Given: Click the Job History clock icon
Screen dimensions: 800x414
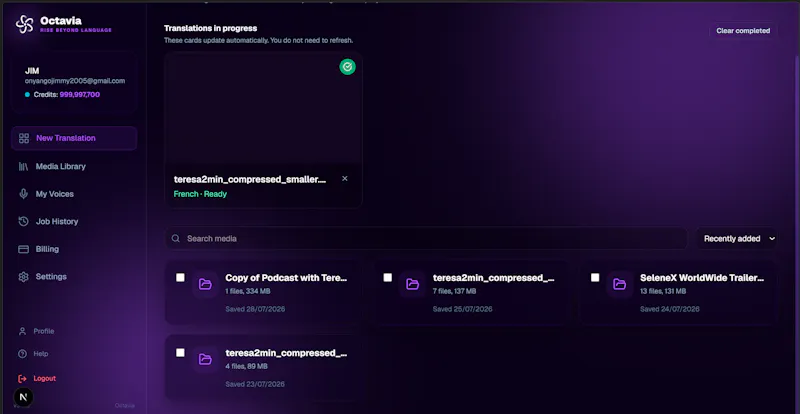Looking at the screenshot, I should 23,222.
